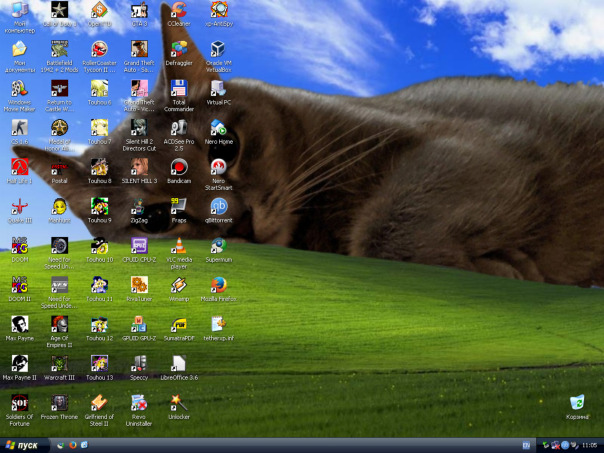Select the VLC media player icon
The height and width of the screenshot is (453, 604).
click(x=179, y=246)
